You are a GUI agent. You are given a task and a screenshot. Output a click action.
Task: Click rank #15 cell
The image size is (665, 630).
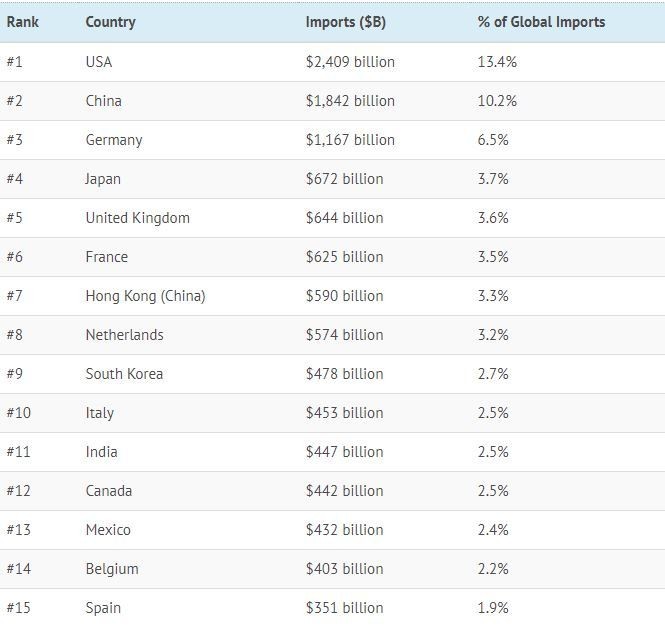(19, 608)
